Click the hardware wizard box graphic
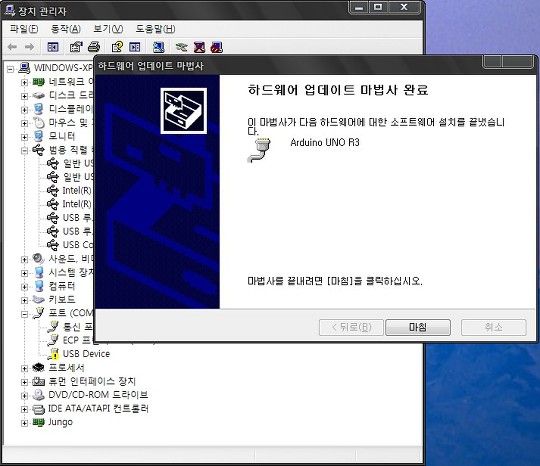540x466 pixels. pyautogui.click(x=184, y=111)
